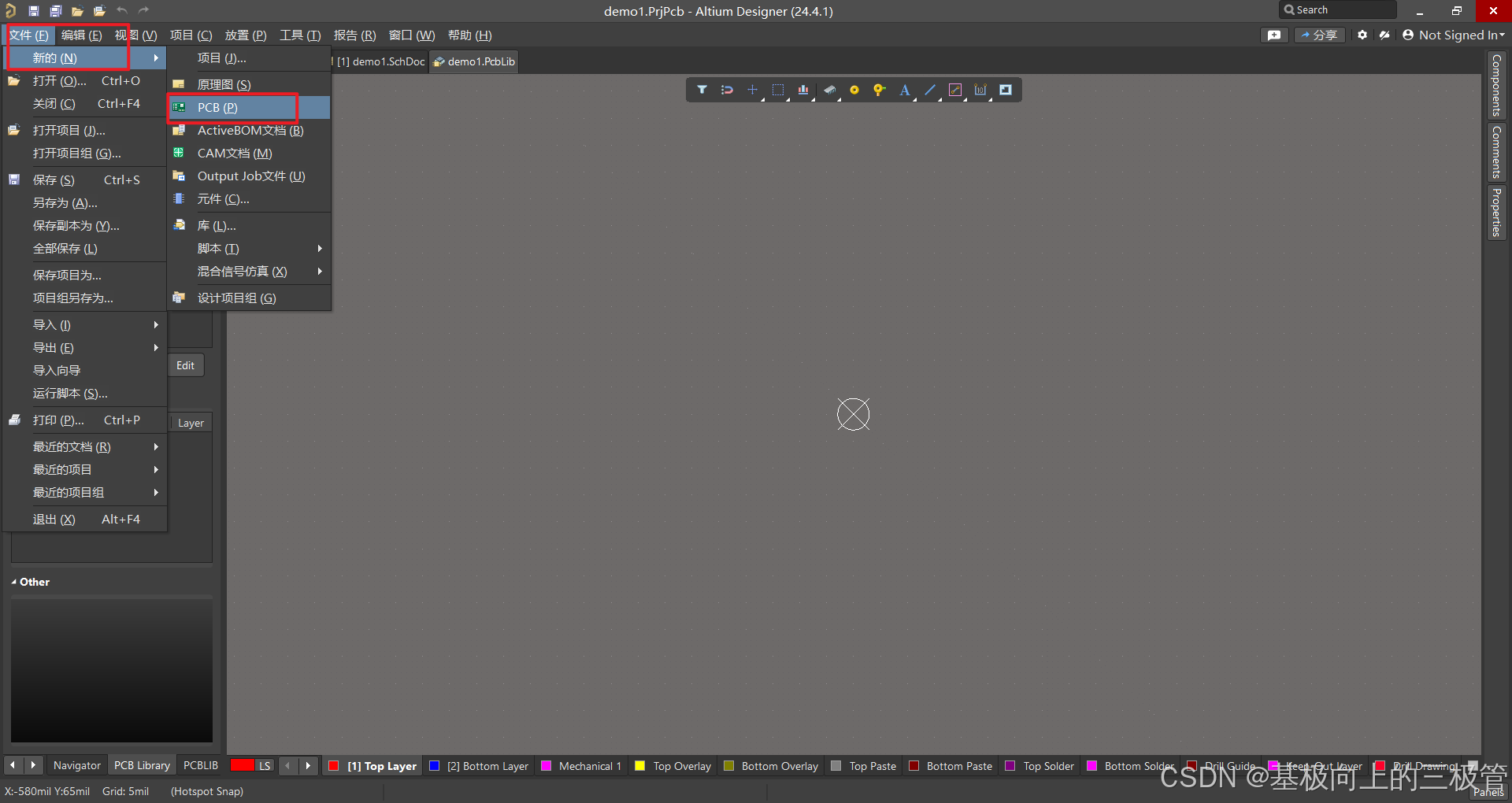Open the Properties side panel
1512x803 pixels.
point(1496,213)
